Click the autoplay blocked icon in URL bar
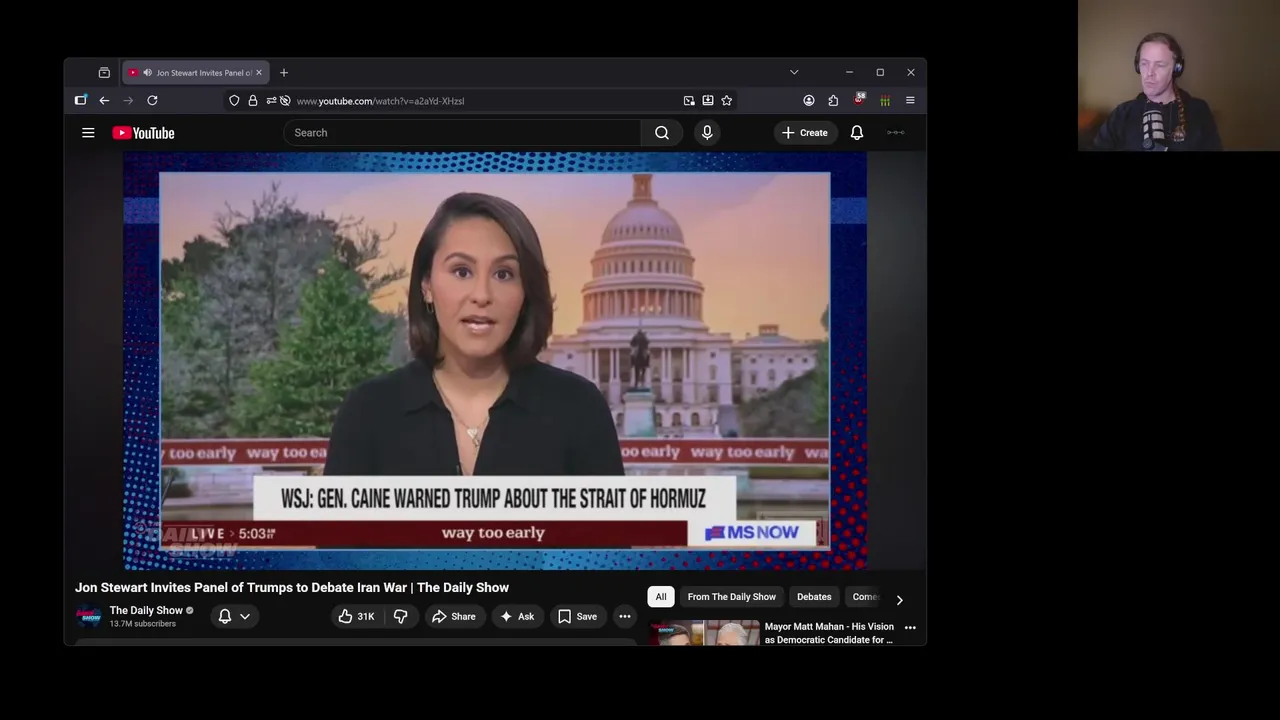The width and height of the screenshot is (1280, 720). (285, 101)
